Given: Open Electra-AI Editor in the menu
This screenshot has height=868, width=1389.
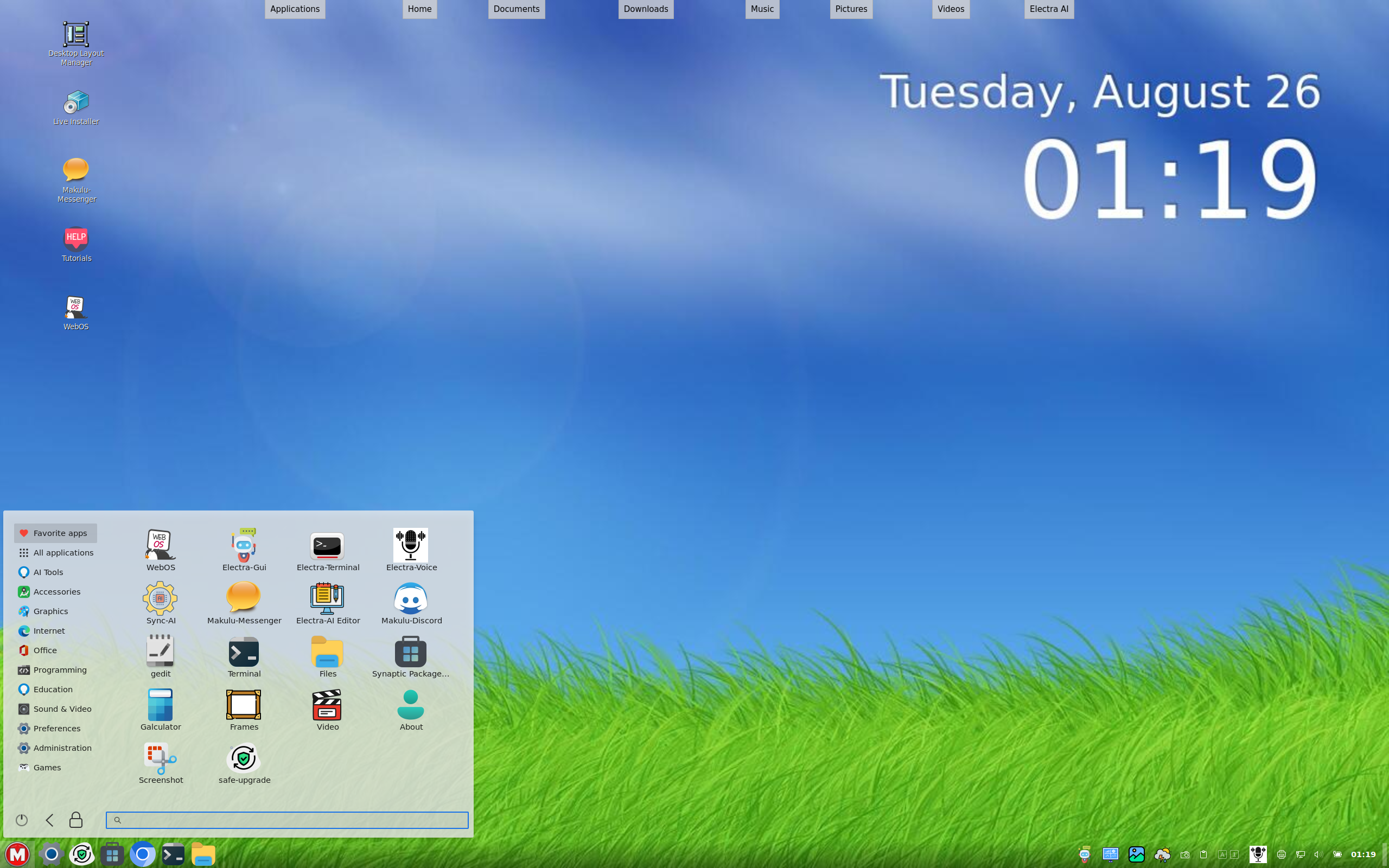Looking at the screenshot, I should point(328,603).
